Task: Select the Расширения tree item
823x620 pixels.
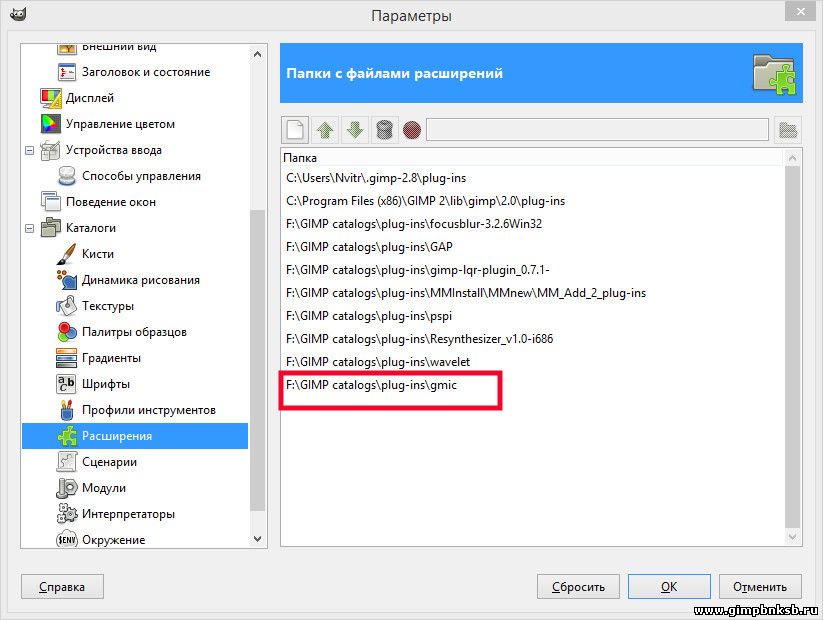Action: [x=135, y=436]
